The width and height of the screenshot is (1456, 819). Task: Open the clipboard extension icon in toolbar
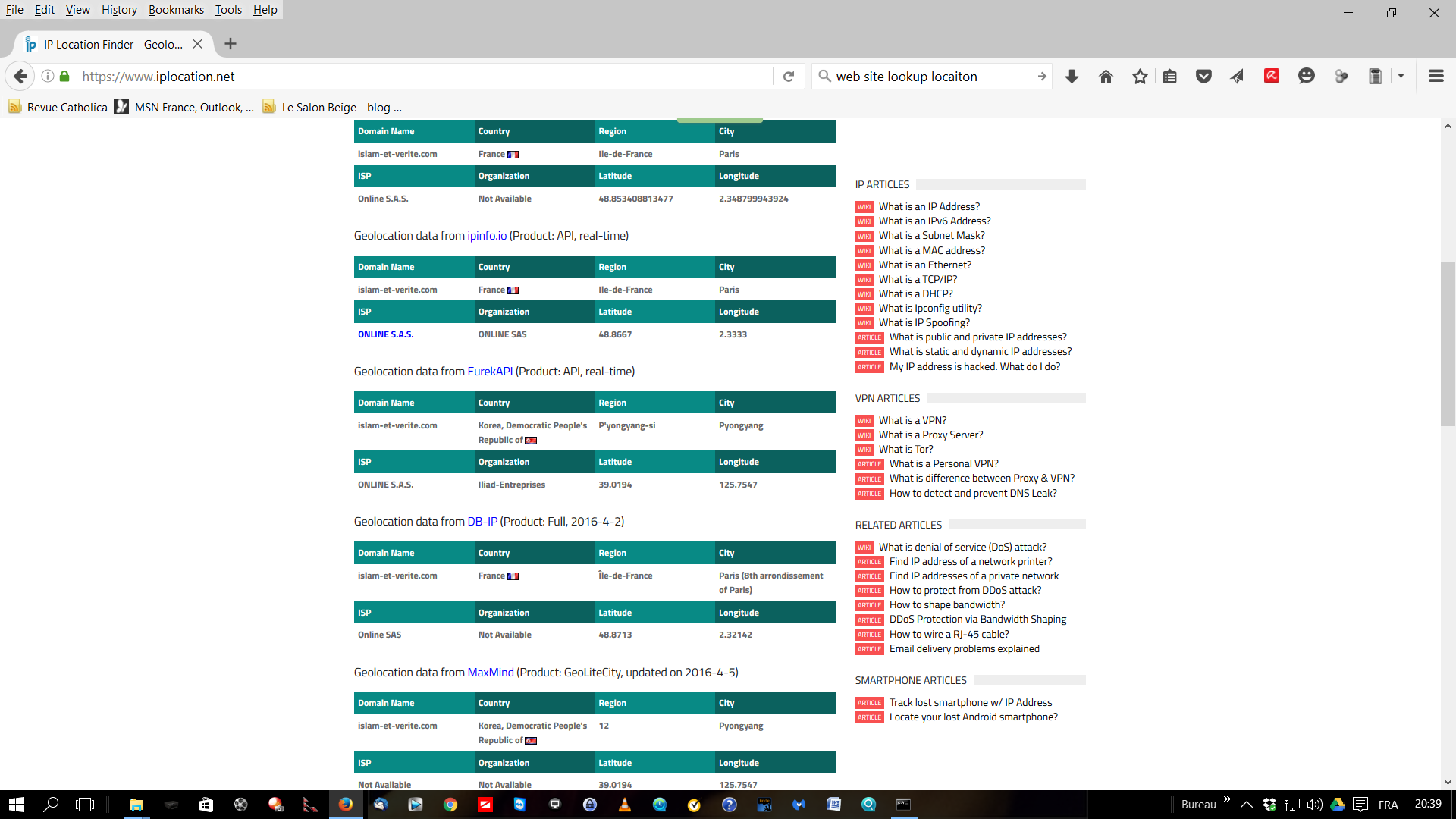1375,76
